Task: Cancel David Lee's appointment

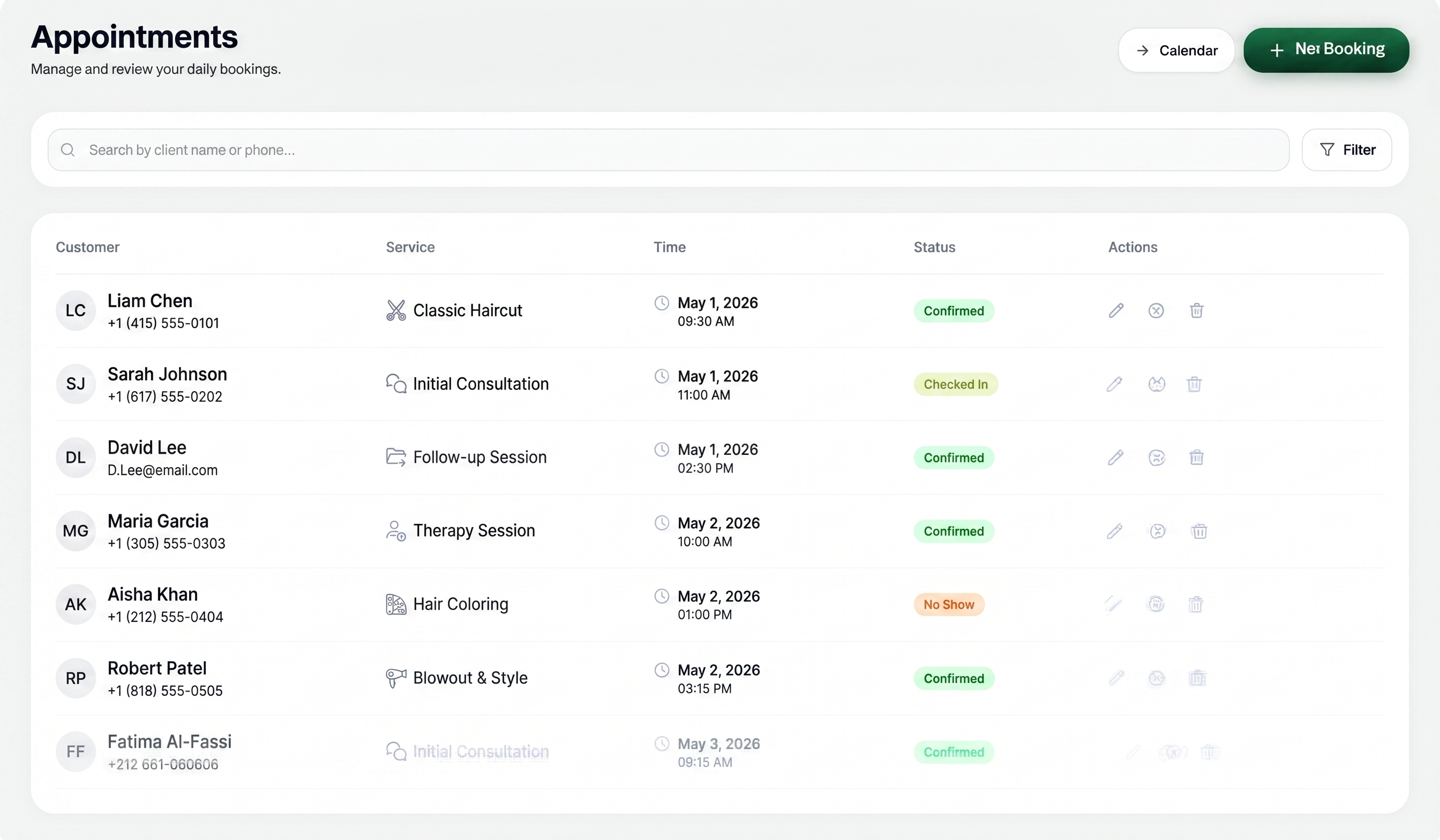Action: click(x=1157, y=457)
